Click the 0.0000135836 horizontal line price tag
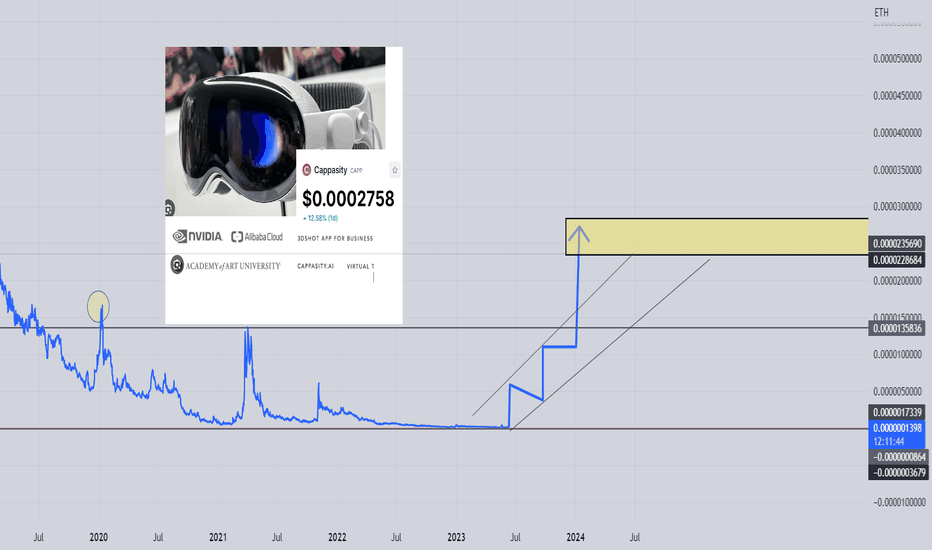932x550 pixels. (x=898, y=328)
